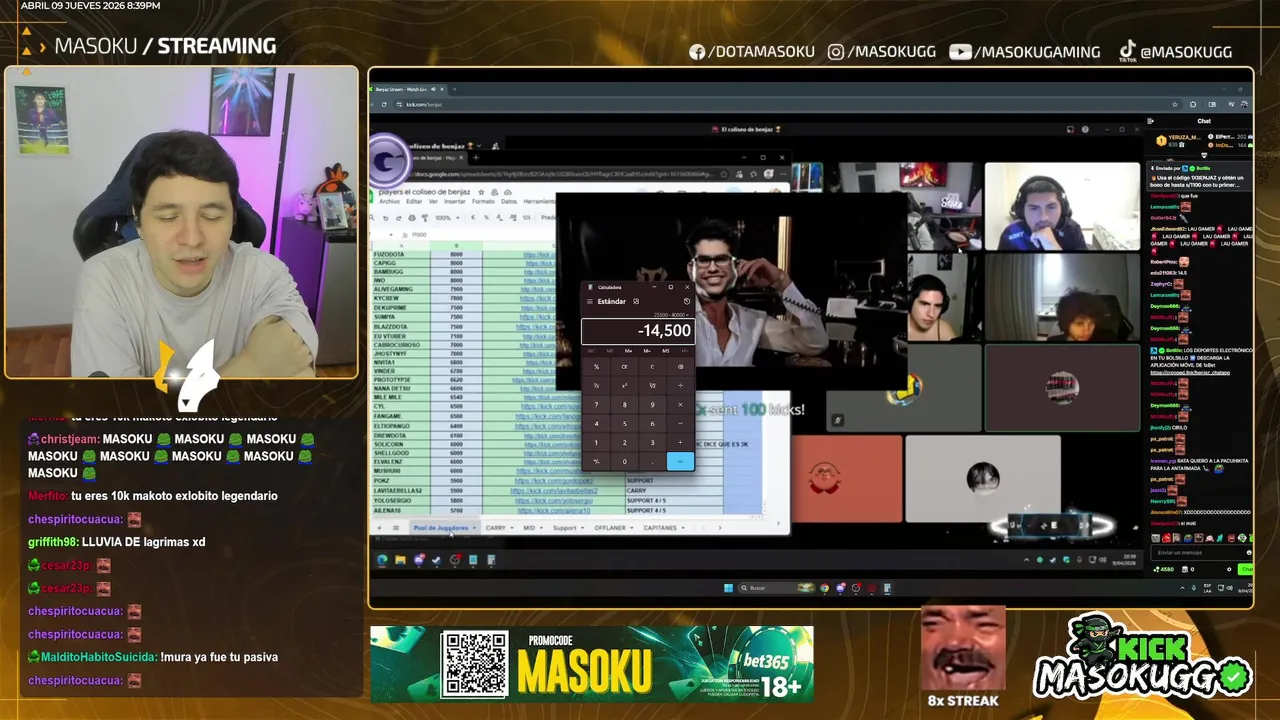Click the backspace icon on calculator
Image resolution: width=1280 pixels, height=720 pixels.
coord(680,367)
